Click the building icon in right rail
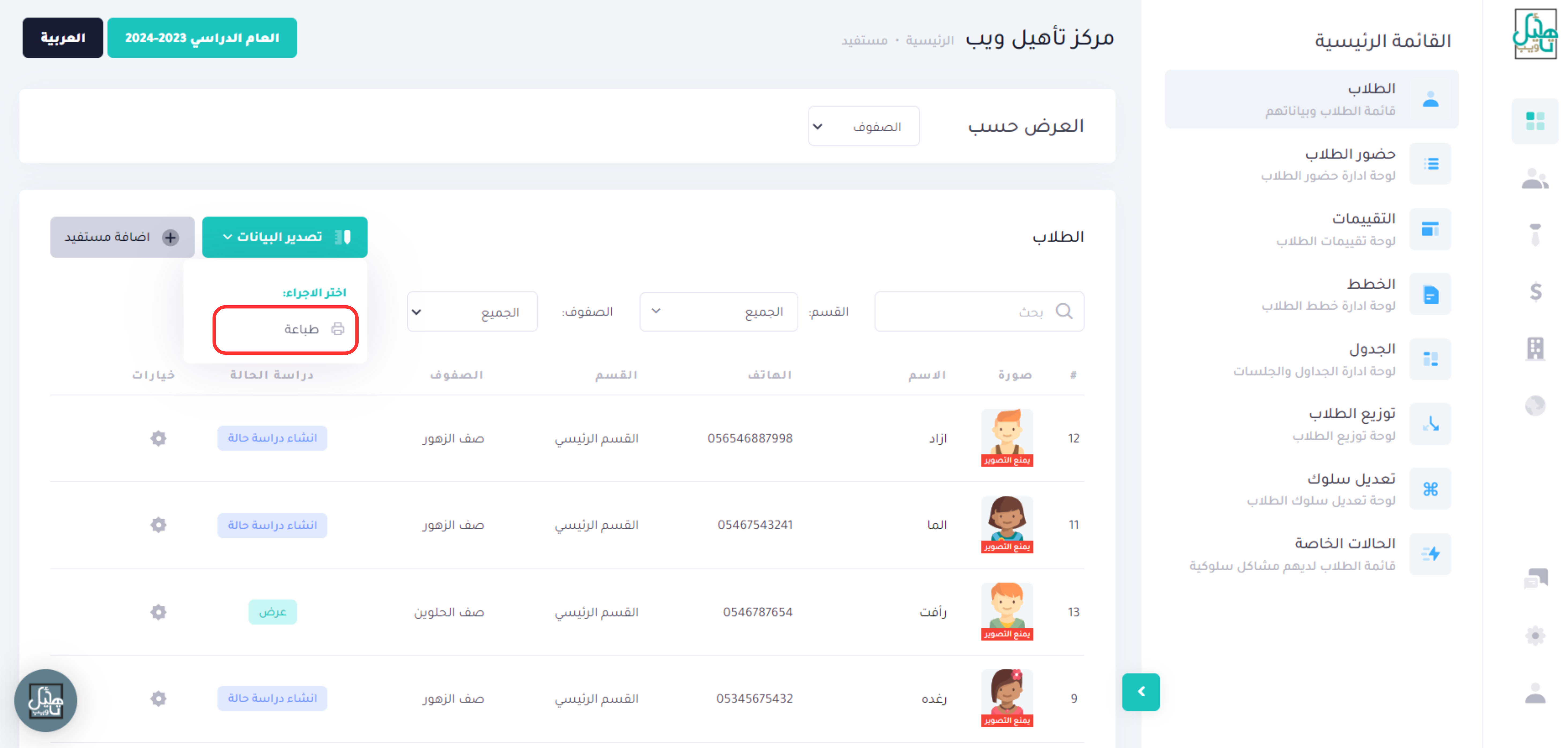This screenshot has height=748, width=1568. 1535,349
